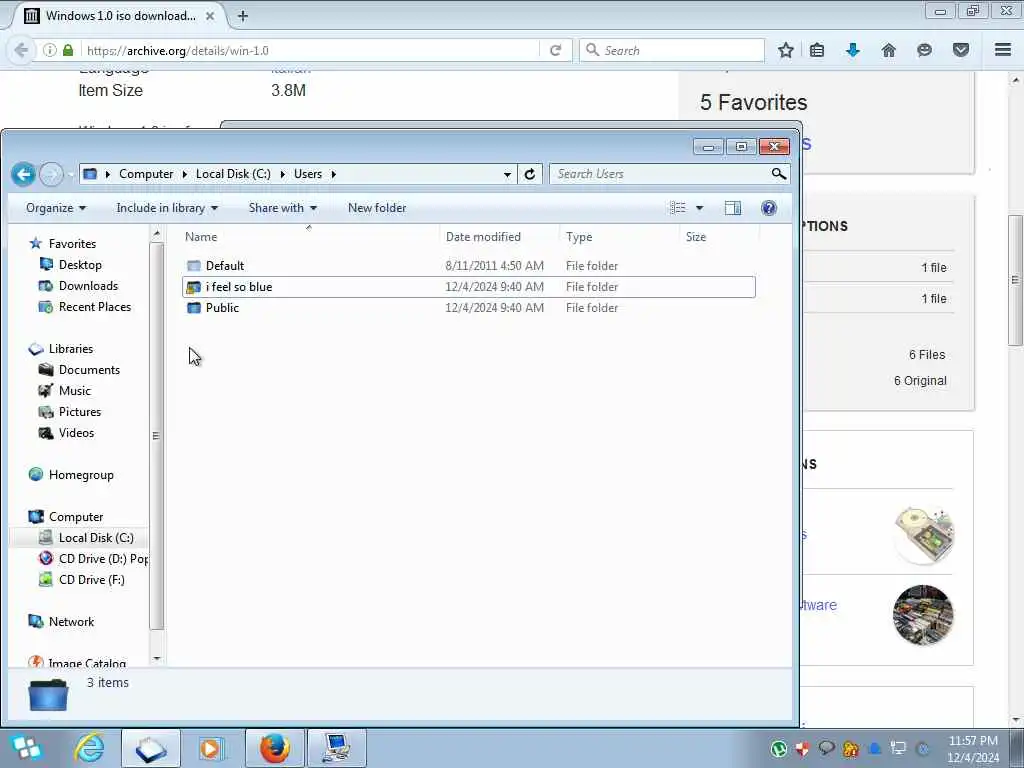The image size is (1024, 768).
Task: Bookmark this page with the star
Action: [x=786, y=50]
